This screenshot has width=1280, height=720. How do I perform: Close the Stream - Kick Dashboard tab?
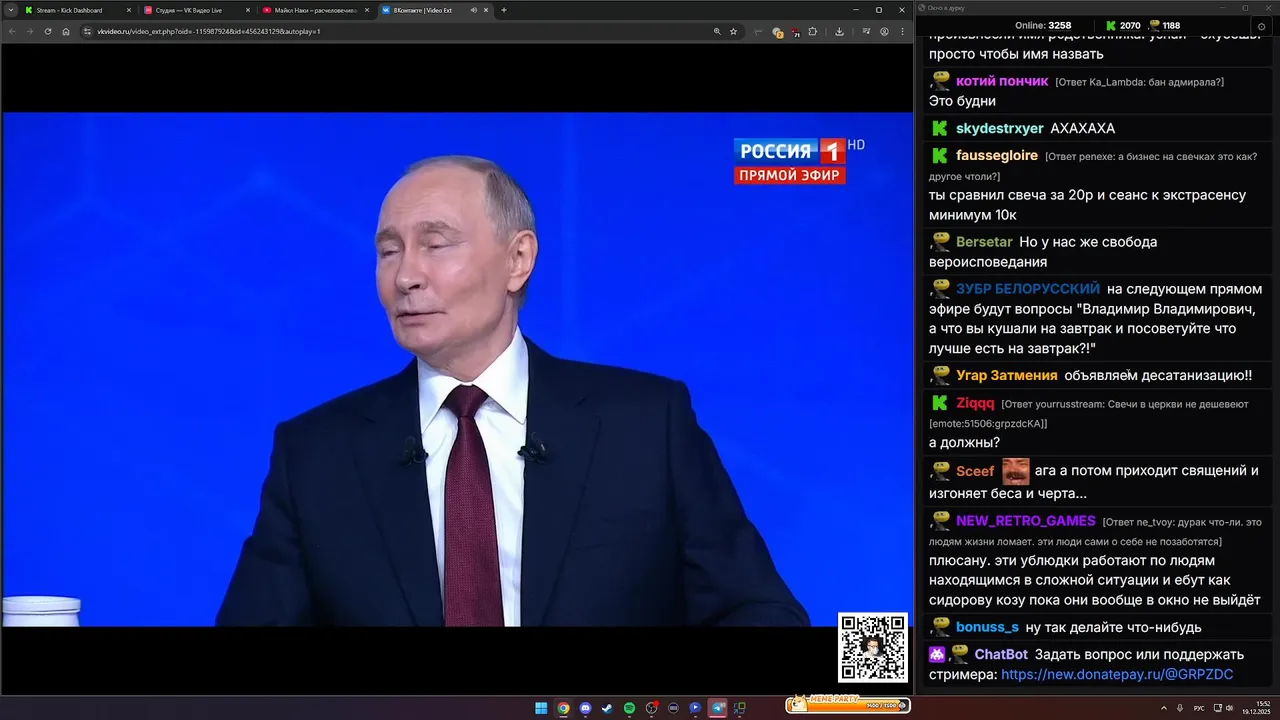[x=129, y=10]
